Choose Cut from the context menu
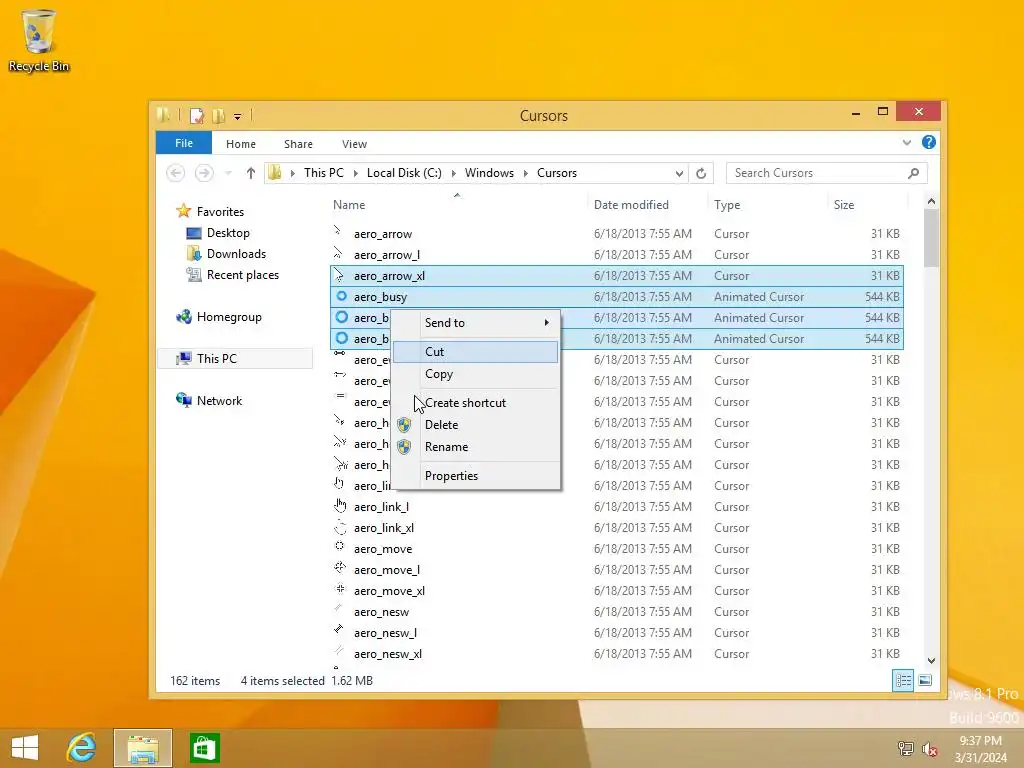 [x=475, y=351]
